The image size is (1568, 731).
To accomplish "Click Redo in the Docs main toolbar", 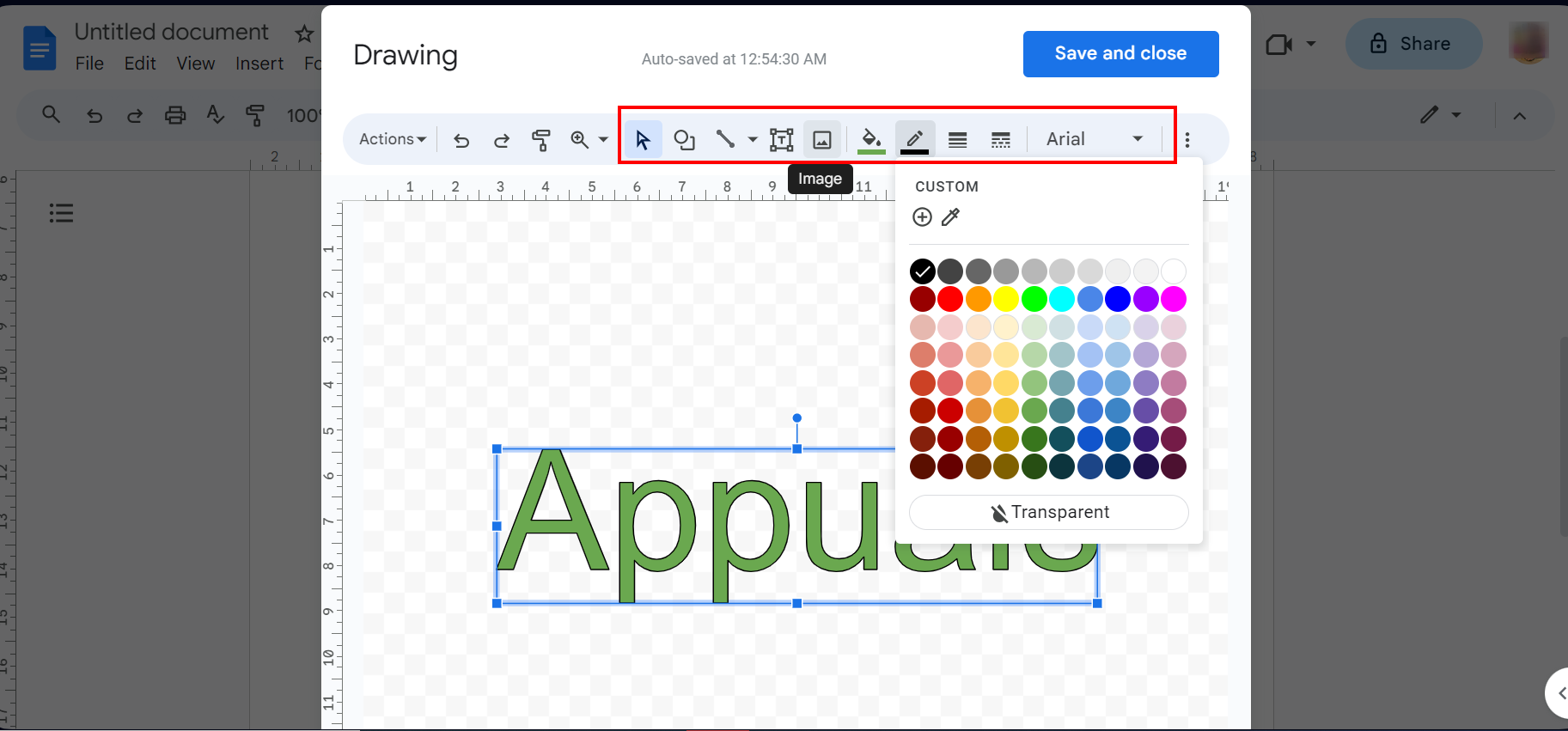I will pos(135,115).
